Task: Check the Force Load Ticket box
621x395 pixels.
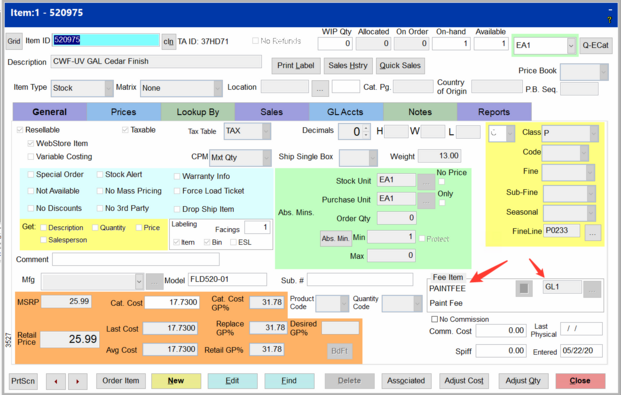Action: tap(177, 191)
